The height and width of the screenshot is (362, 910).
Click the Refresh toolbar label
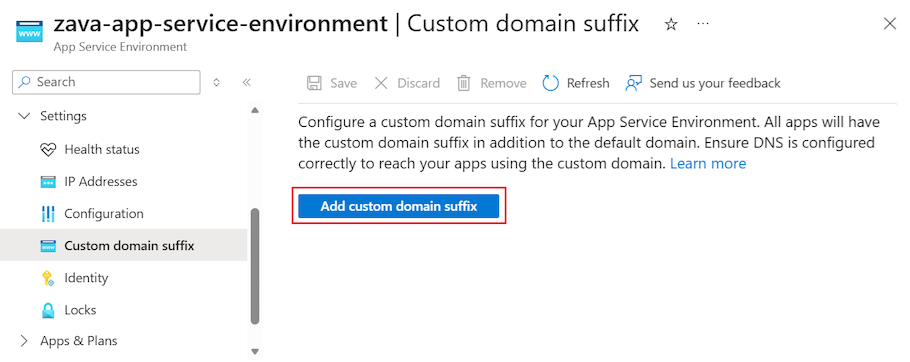(588, 83)
